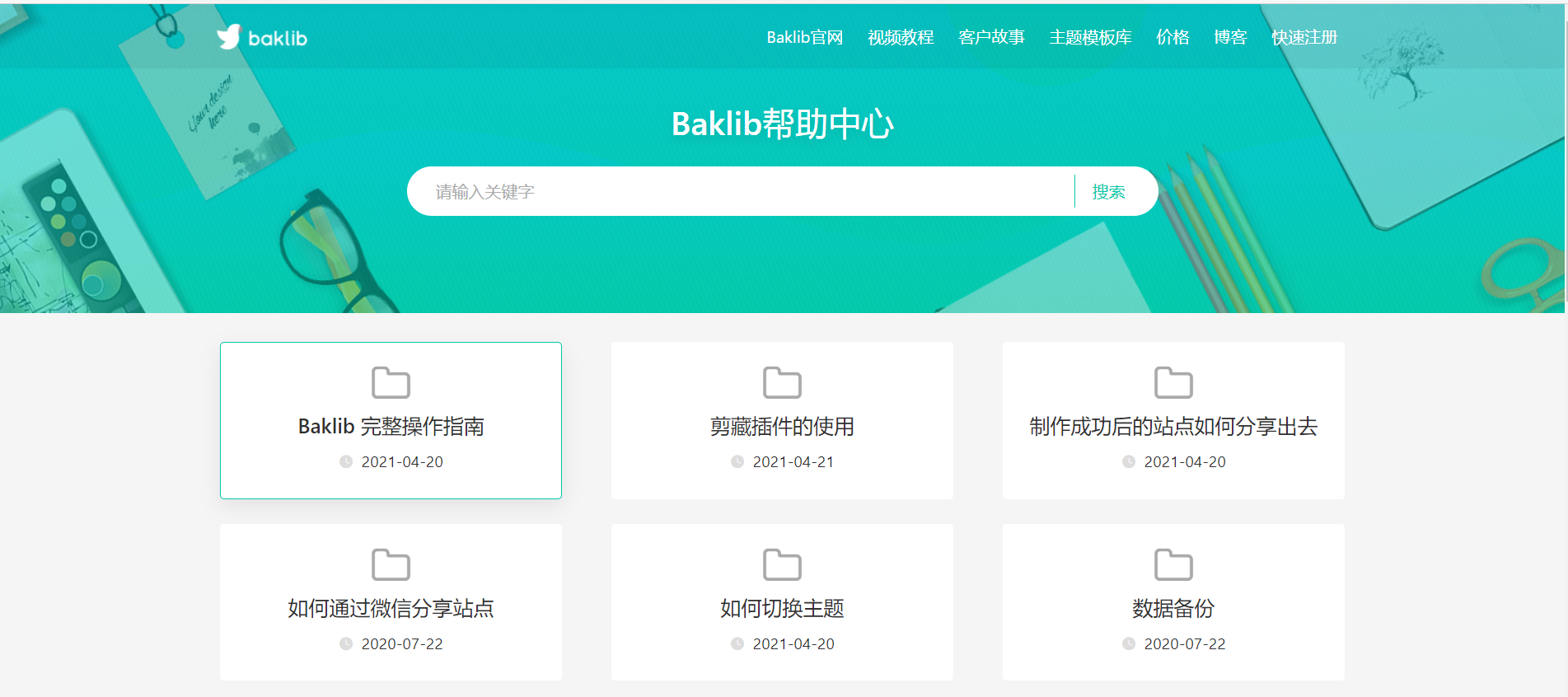1568x697 pixels.
Task: Open 如何通过微信分享站点 title
Action: click(391, 609)
